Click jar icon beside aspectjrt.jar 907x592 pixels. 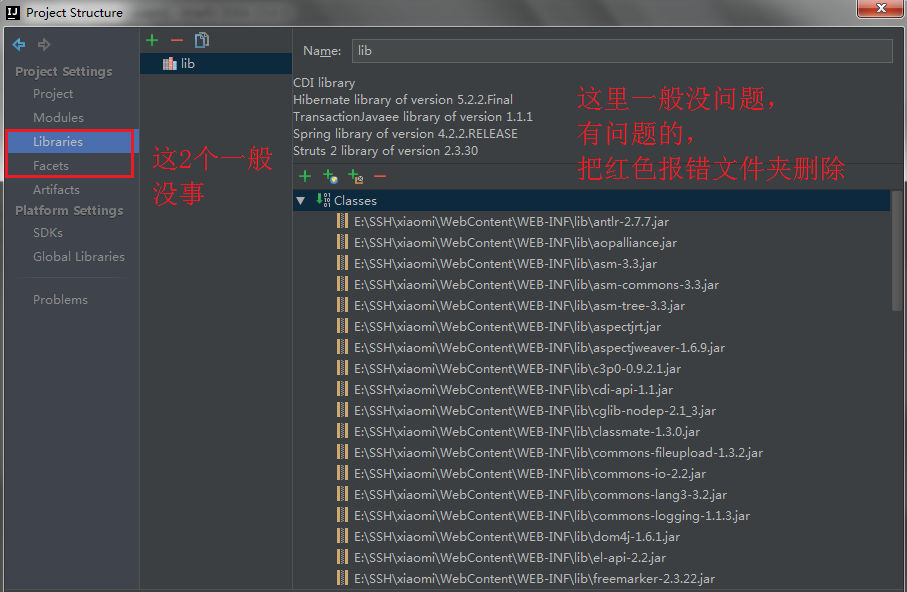click(x=342, y=326)
